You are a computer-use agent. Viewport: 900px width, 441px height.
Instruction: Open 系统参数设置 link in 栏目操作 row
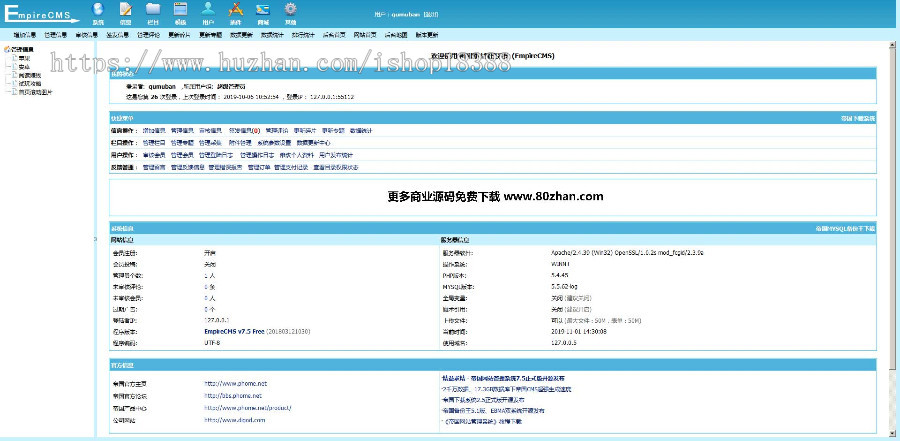coord(274,142)
